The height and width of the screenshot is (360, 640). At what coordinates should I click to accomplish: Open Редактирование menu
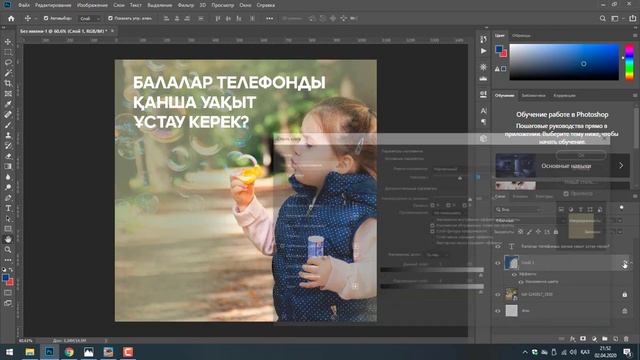53,5
